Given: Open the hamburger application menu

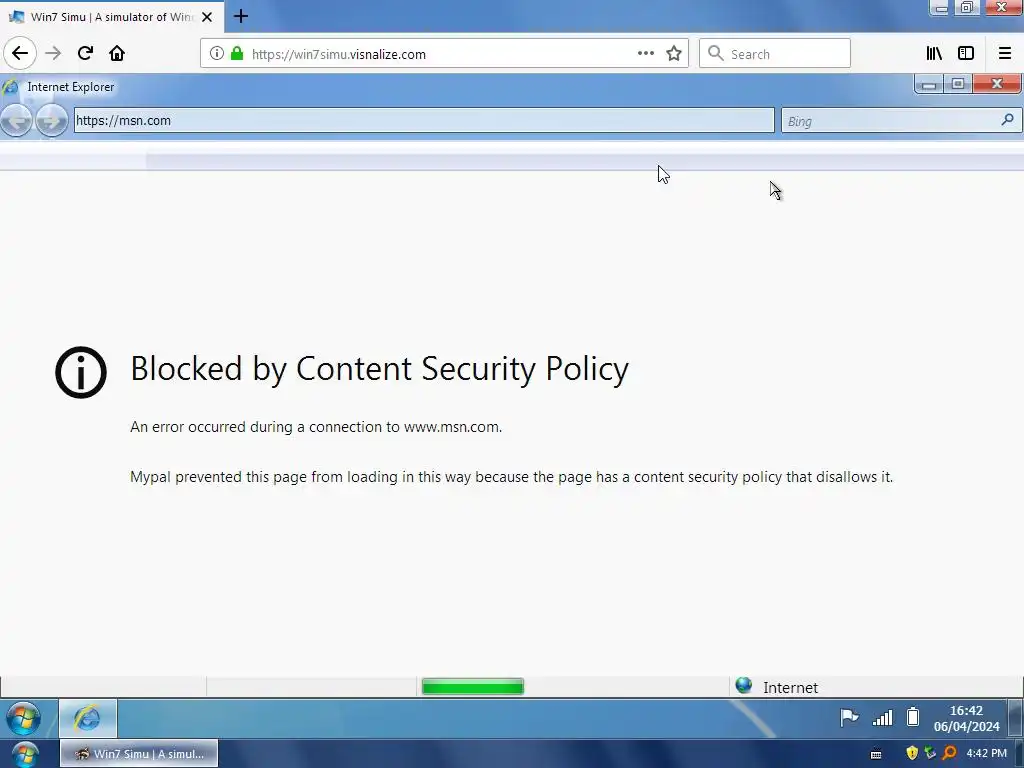Looking at the screenshot, I should (1004, 54).
